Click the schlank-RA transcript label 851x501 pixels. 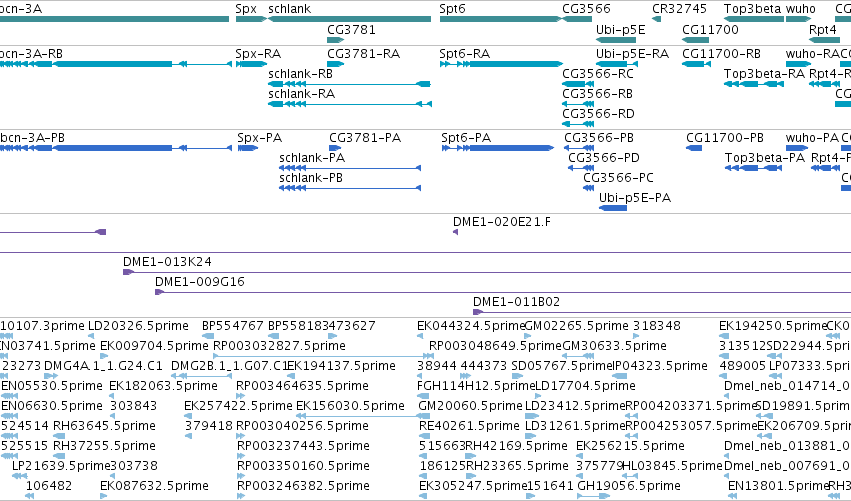(x=302, y=94)
